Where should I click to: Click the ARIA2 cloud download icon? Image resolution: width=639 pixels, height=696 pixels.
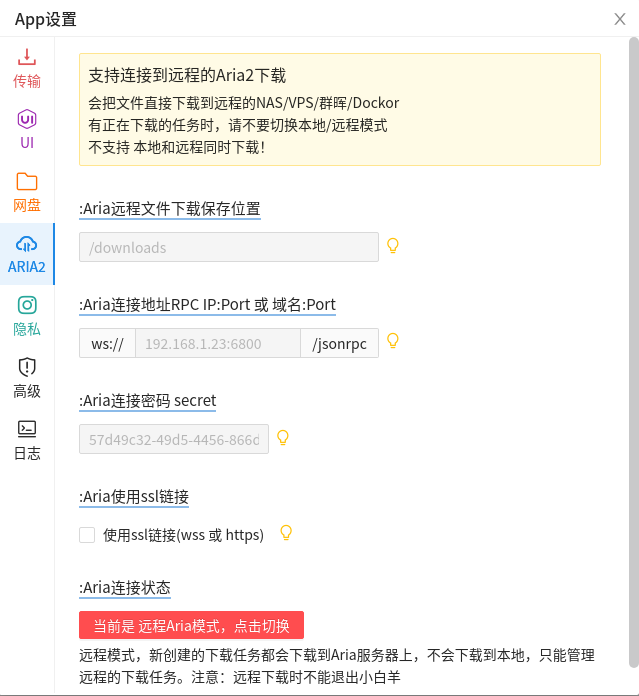tap(27, 245)
